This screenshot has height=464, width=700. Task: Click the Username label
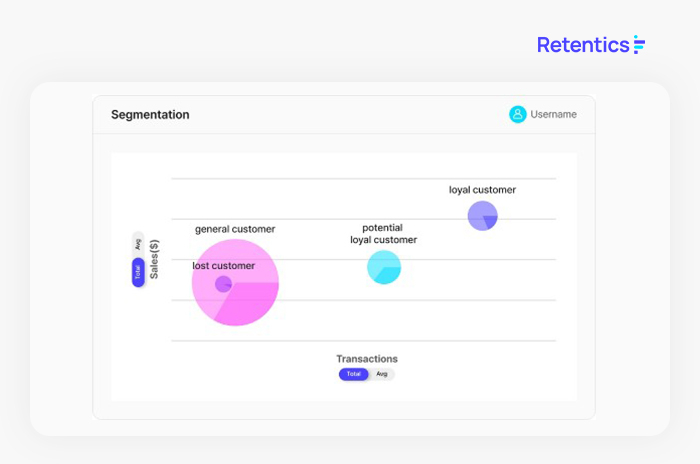coord(553,114)
